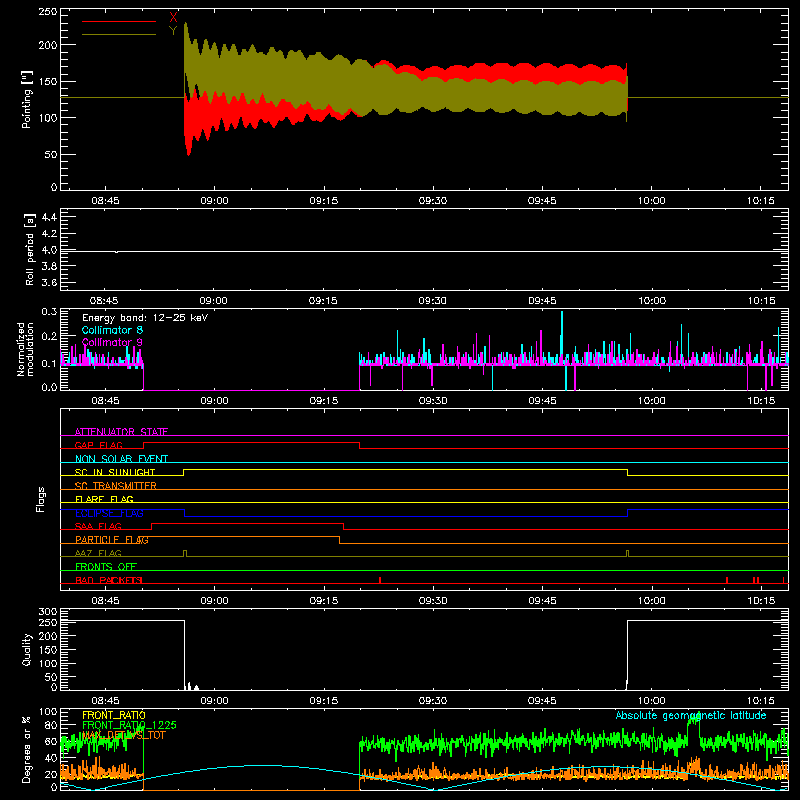Click the 09:15 time label under Roll period plot

point(323,301)
